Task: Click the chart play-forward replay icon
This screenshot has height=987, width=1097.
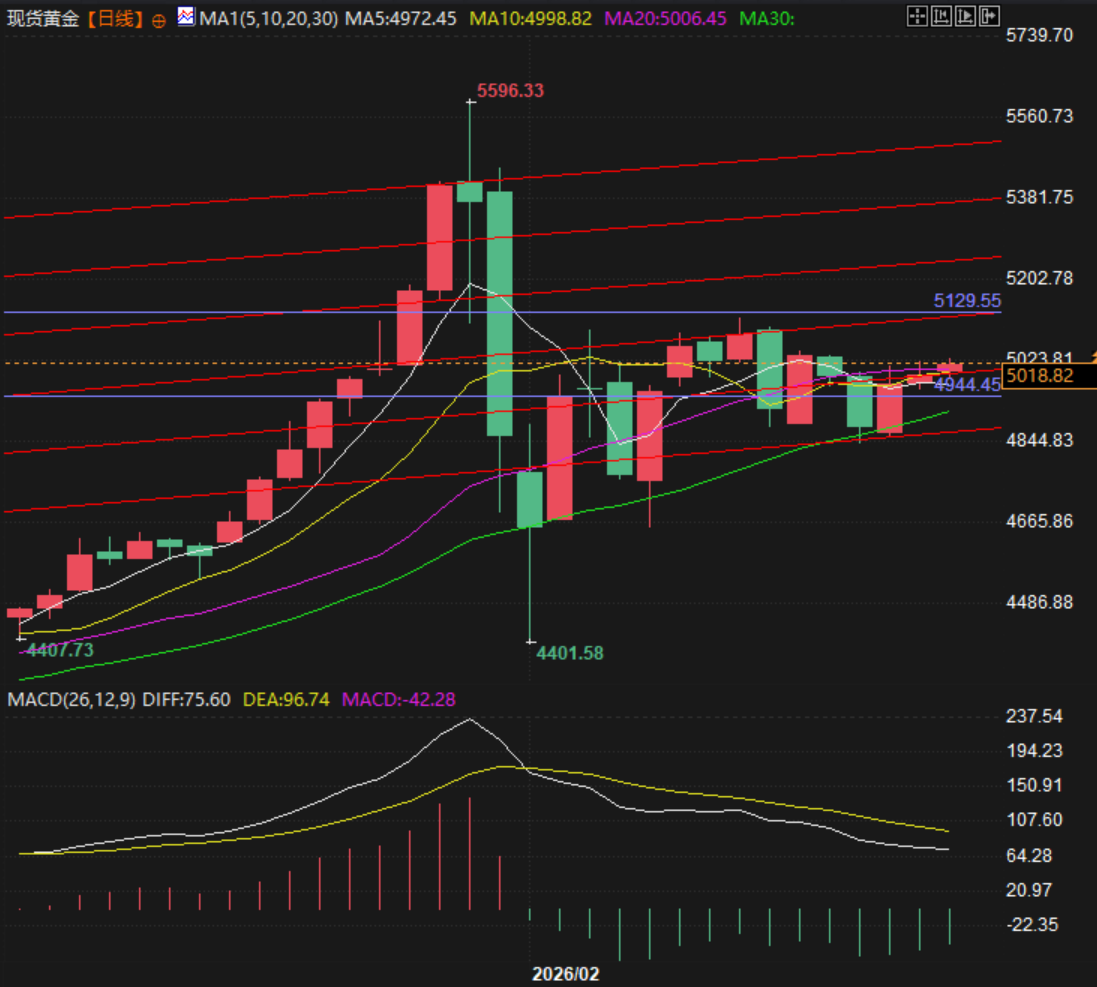Action: [965, 16]
